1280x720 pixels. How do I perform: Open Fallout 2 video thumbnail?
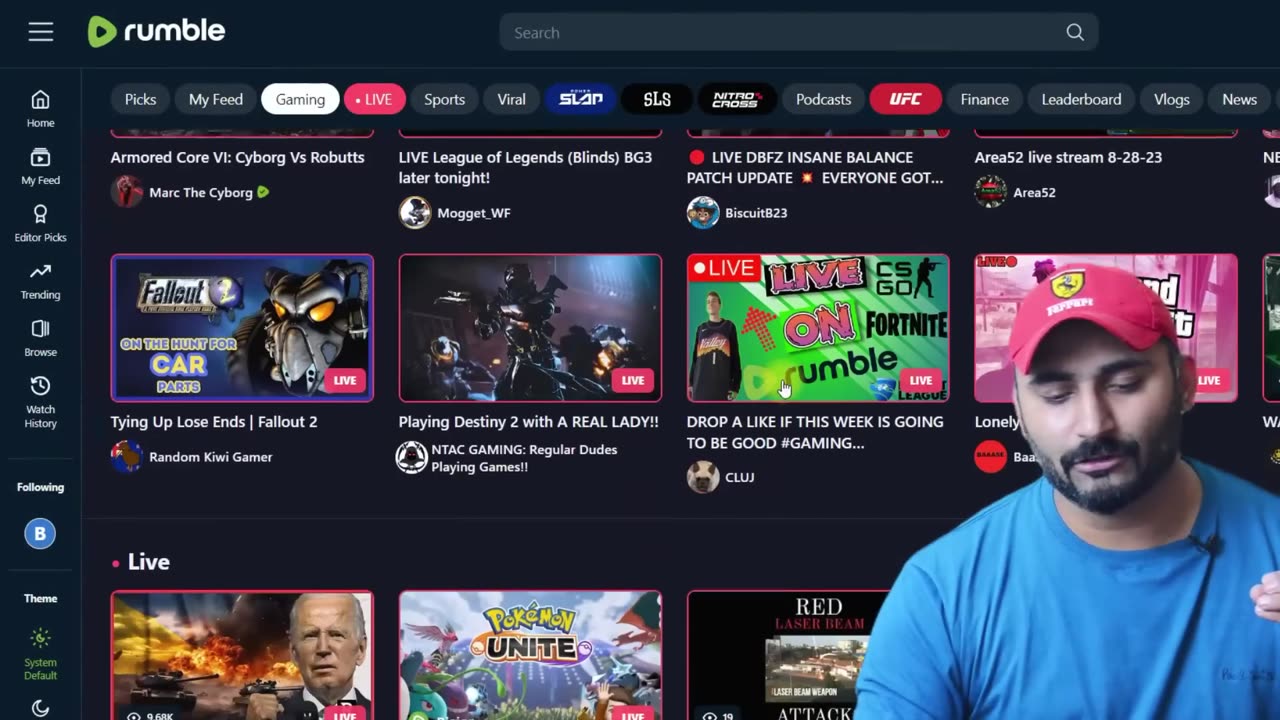coord(242,328)
